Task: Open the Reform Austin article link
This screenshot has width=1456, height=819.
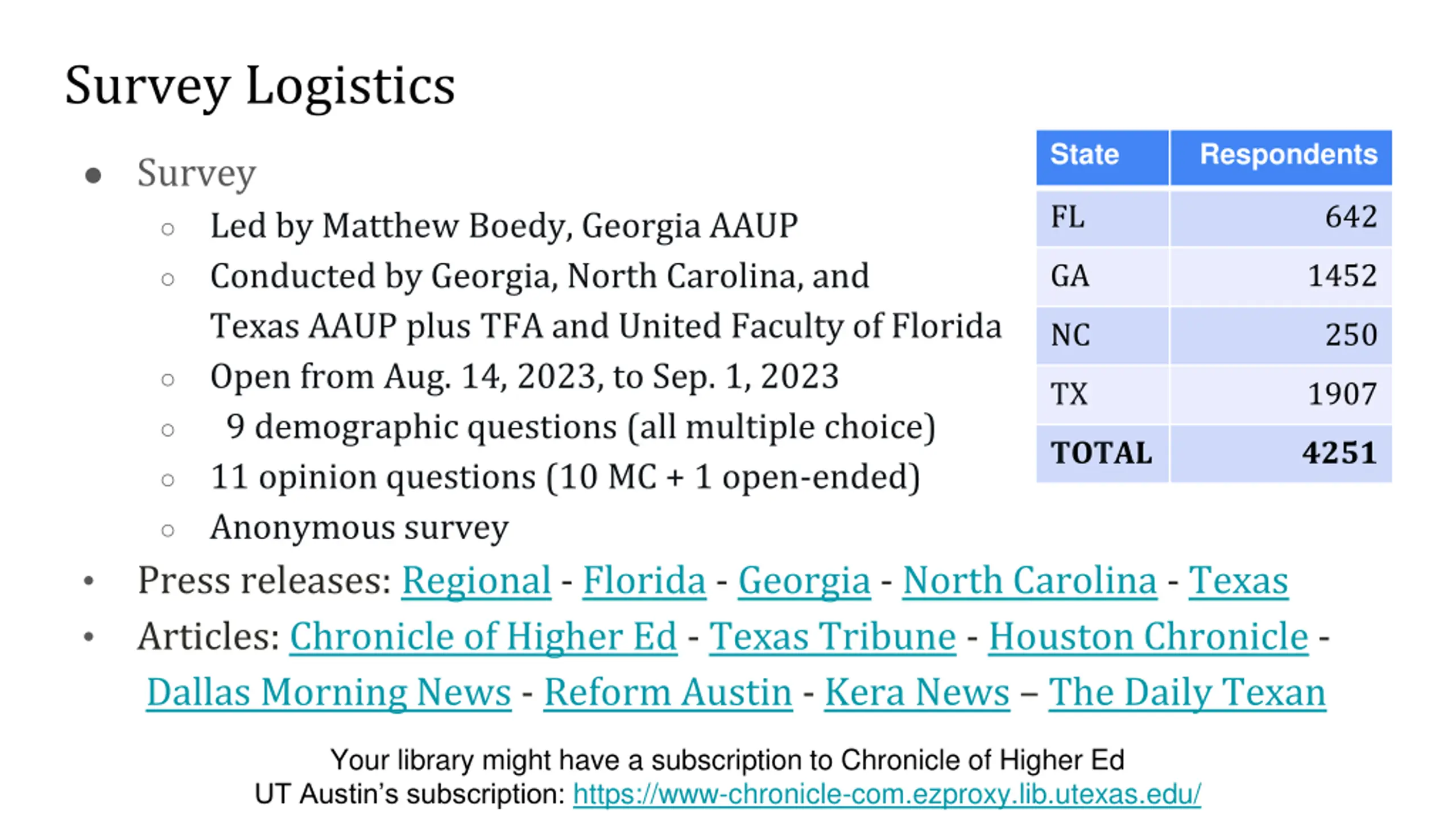Action: 668,692
